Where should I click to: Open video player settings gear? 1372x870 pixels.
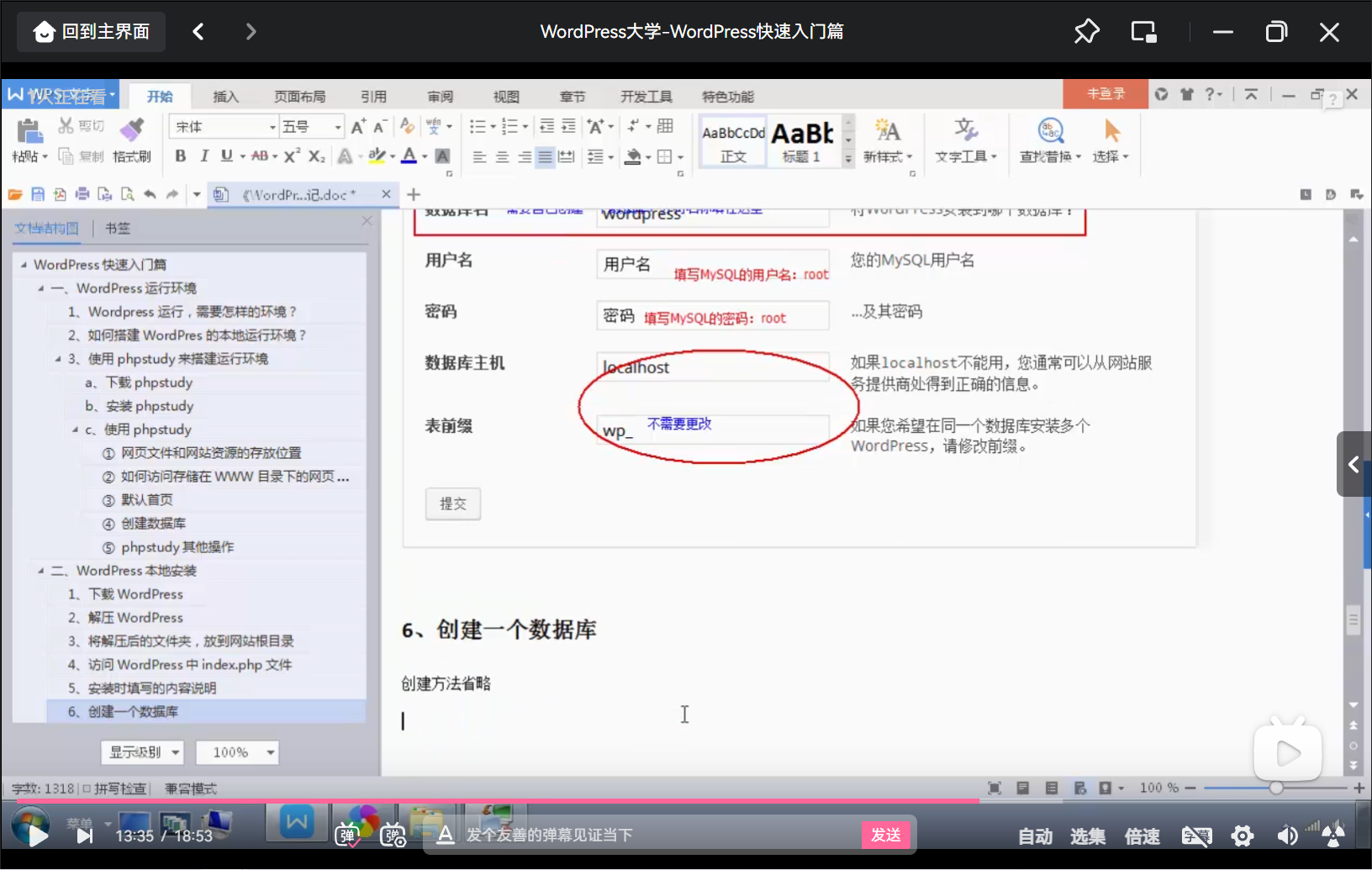tap(1243, 836)
